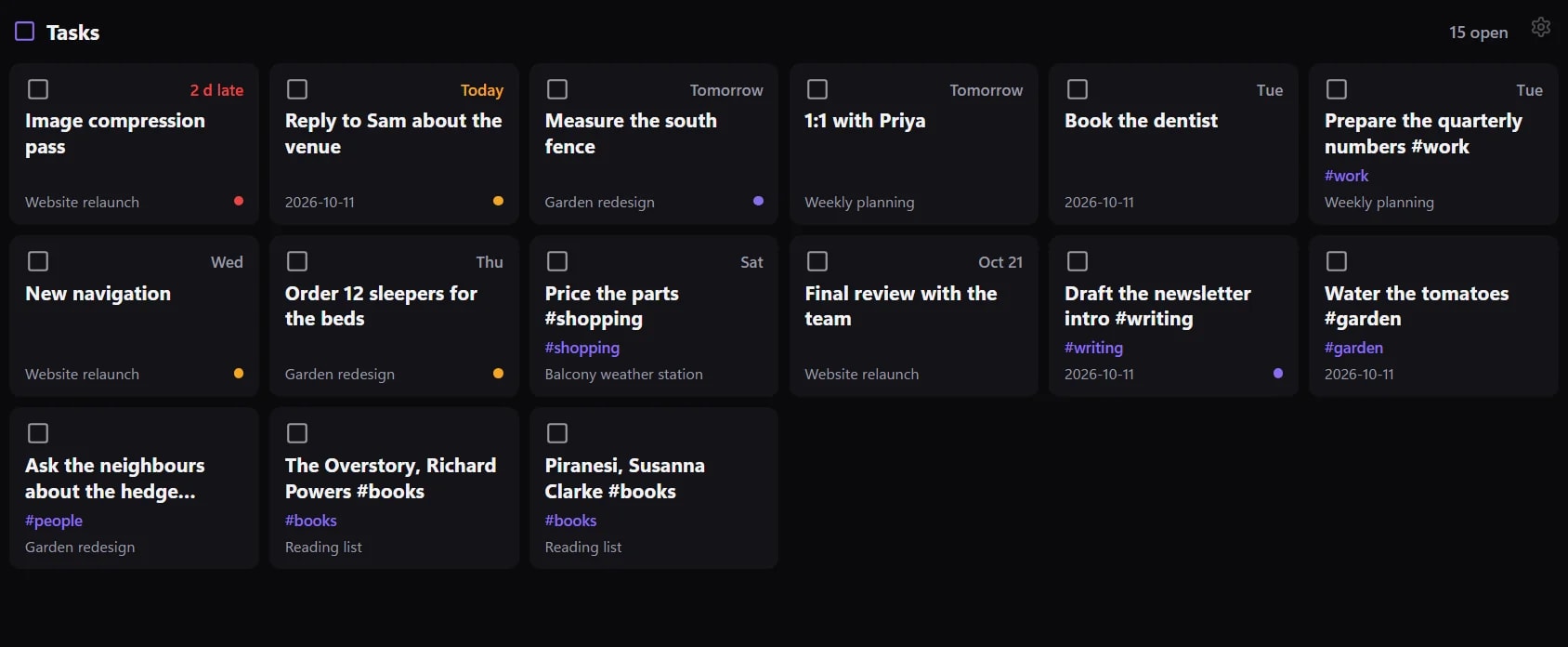This screenshot has width=1568, height=647.
Task: Mark Final review with the team done
Action: [x=817, y=261]
